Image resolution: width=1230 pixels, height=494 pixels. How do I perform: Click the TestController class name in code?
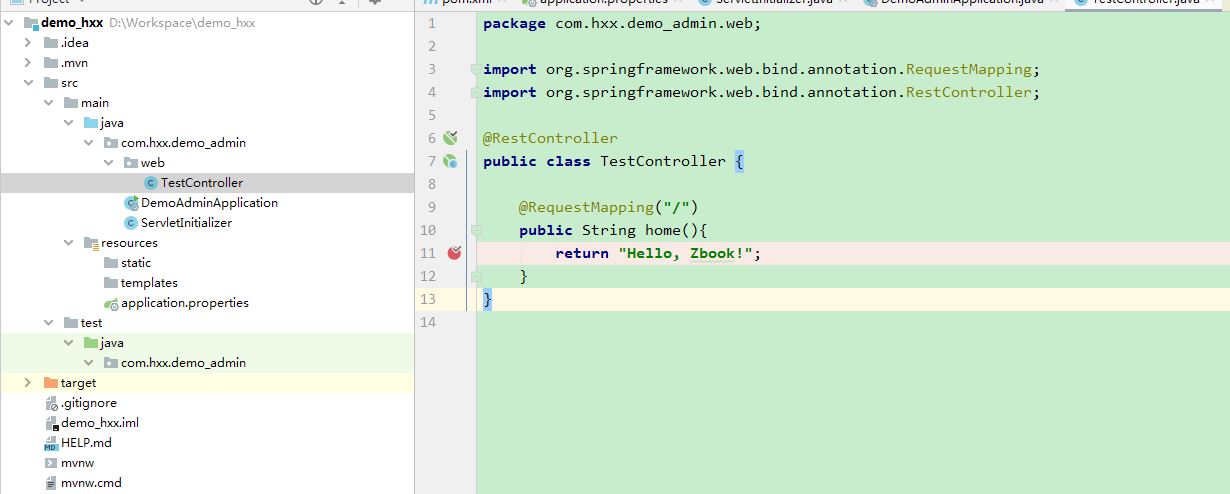pos(663,161)
